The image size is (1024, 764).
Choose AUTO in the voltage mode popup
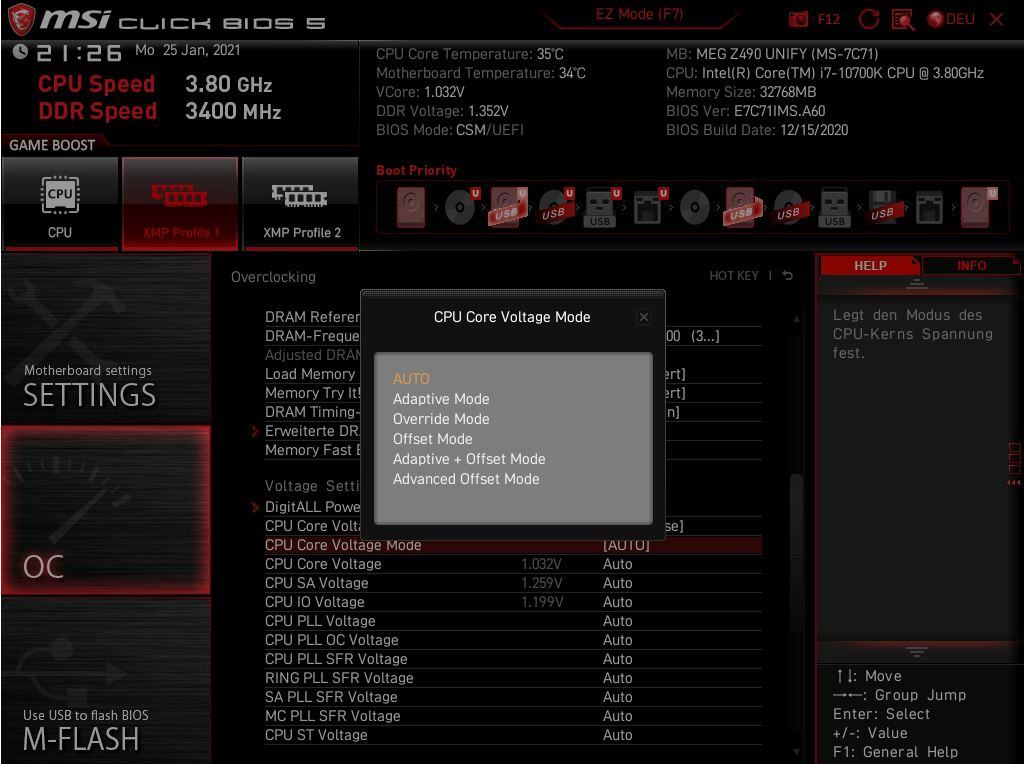point(411,379)
